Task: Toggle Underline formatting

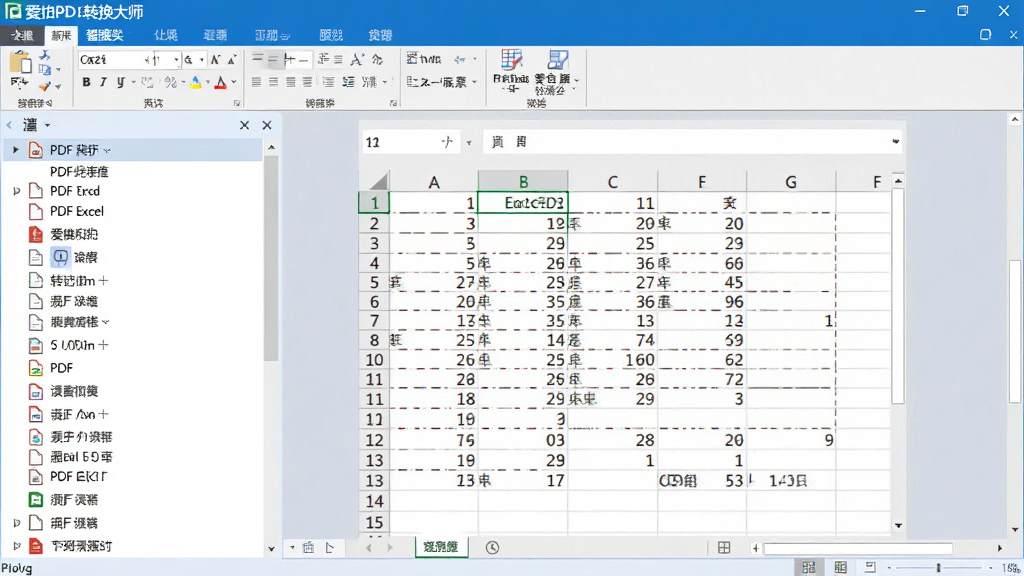Action: point(120,82)
